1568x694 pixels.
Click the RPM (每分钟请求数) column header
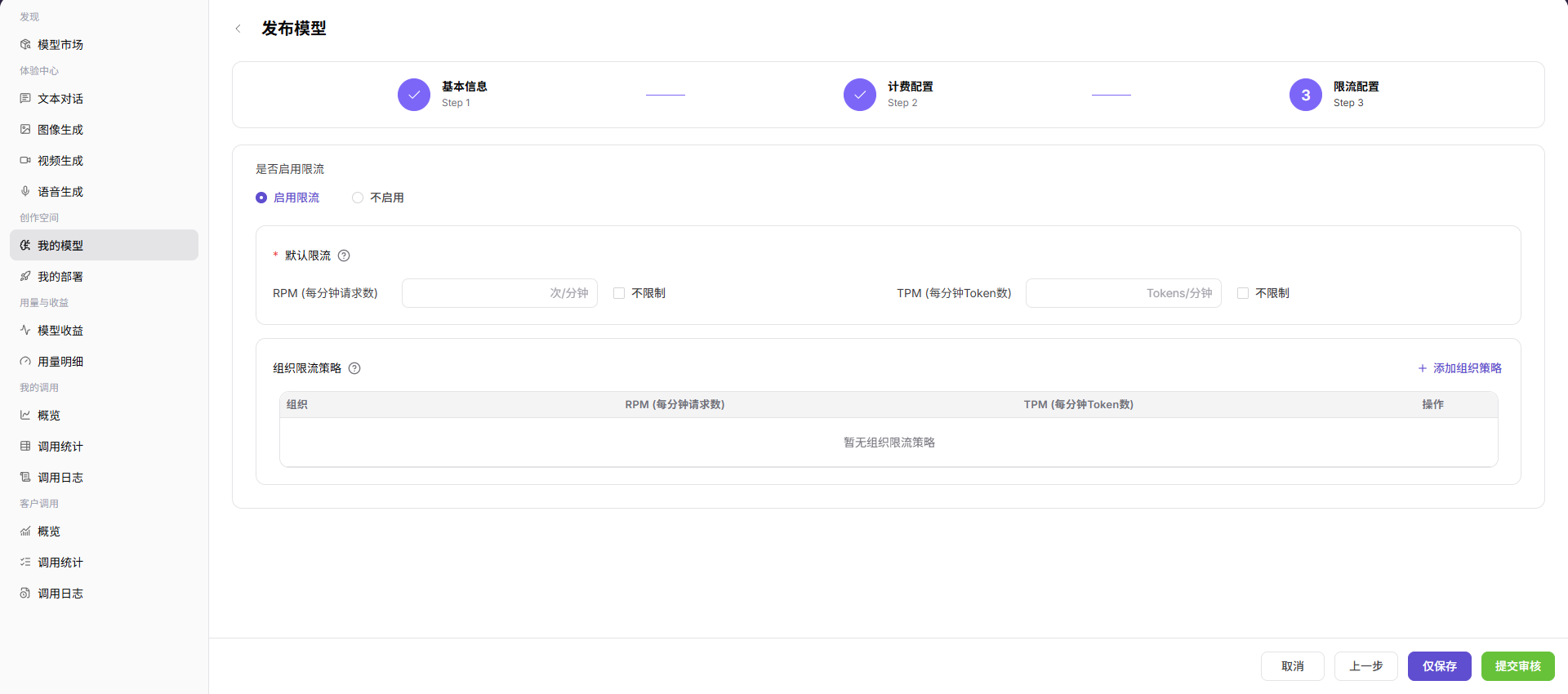coord(675,404)
